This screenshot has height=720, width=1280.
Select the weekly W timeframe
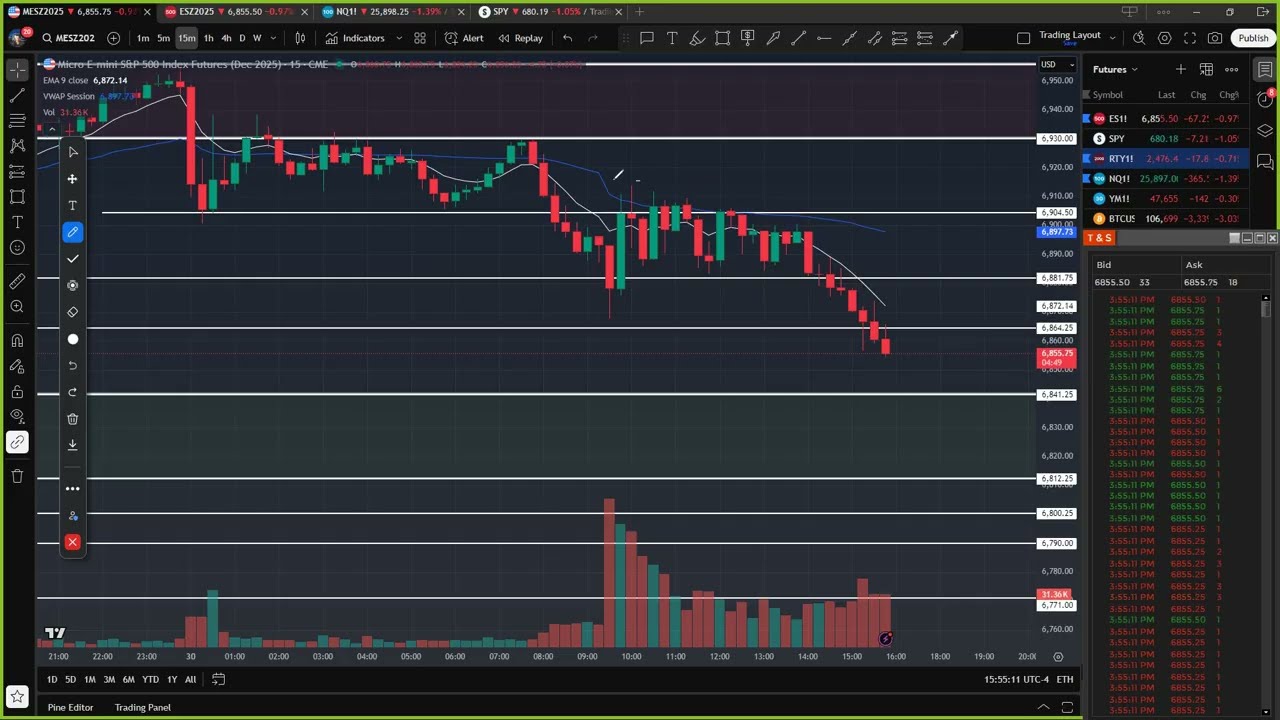coord(257,38)
